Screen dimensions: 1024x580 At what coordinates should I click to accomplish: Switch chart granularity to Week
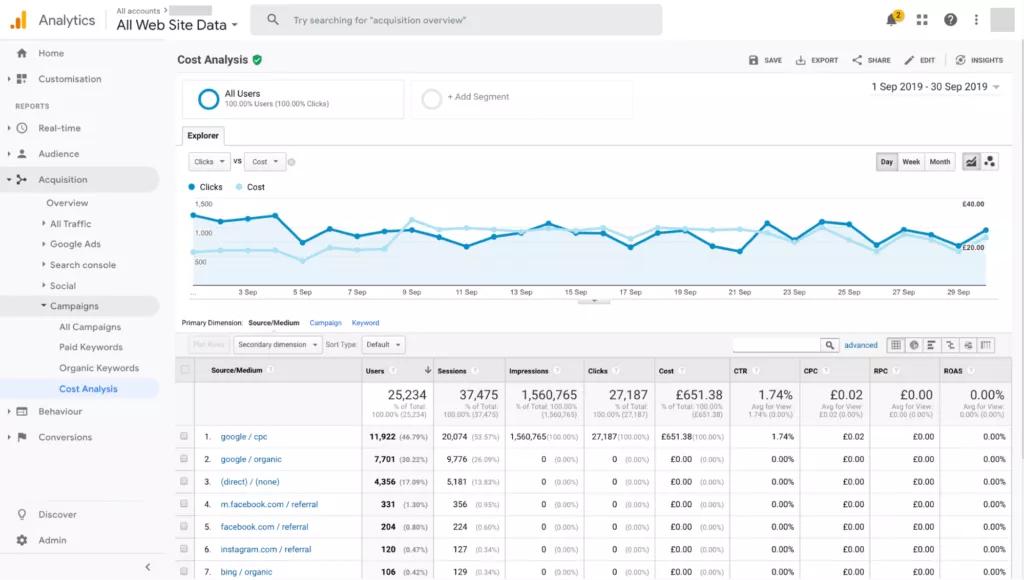tap(911, 161)
